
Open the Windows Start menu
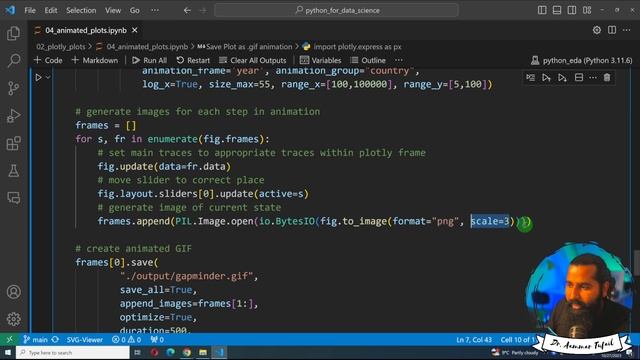point(8,352)
